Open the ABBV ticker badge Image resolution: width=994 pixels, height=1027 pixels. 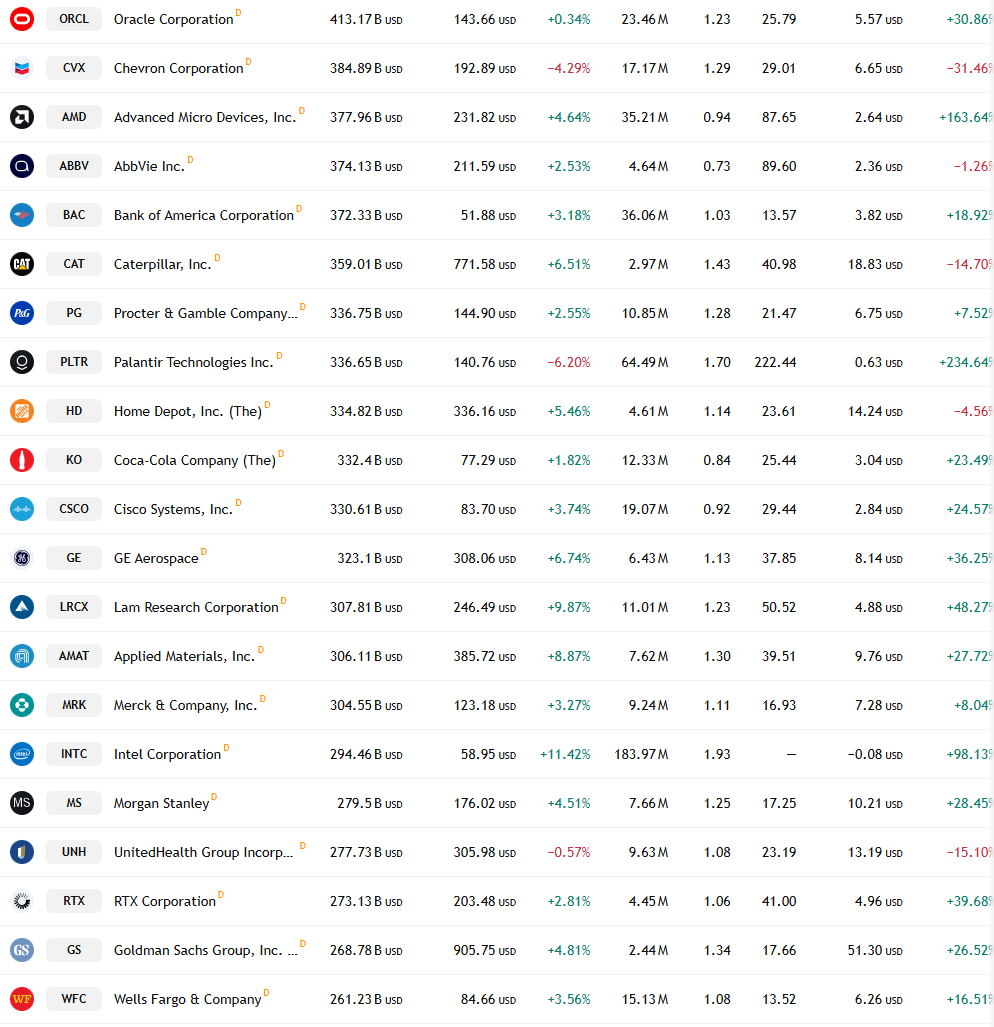point(74,166)
